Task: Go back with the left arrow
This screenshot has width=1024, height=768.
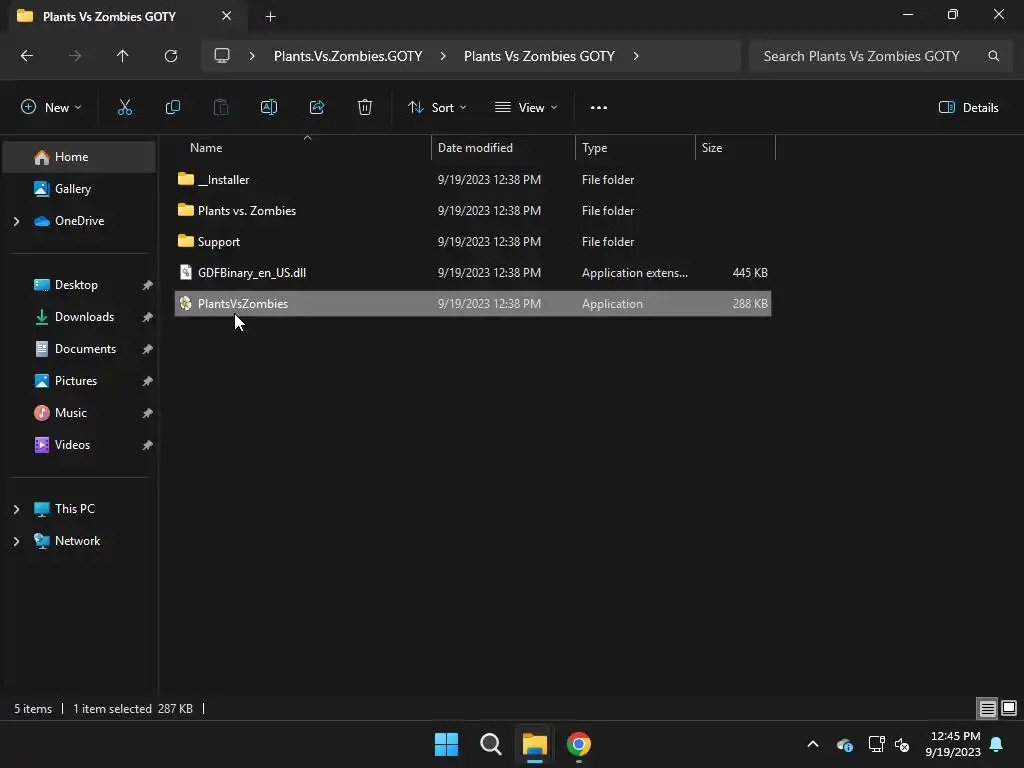Action: point(27,56)
